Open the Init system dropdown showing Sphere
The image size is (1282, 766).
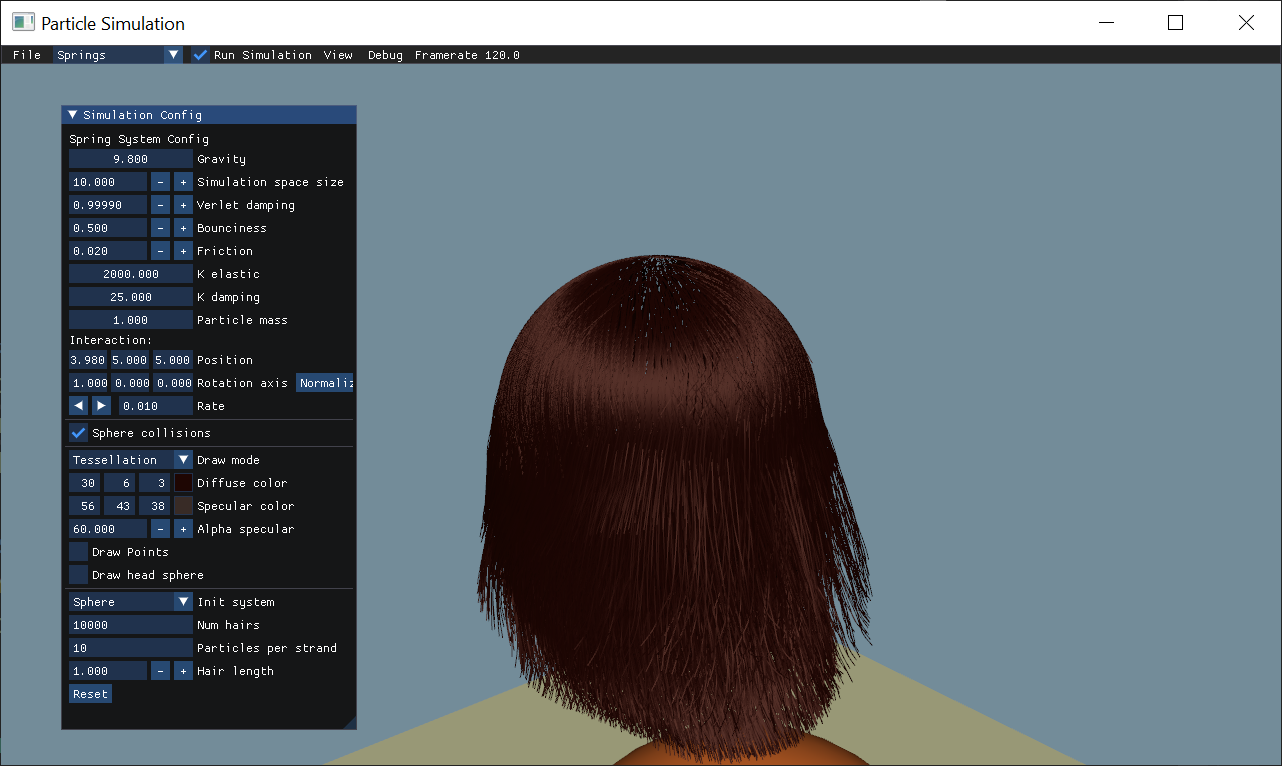(130, 601)
